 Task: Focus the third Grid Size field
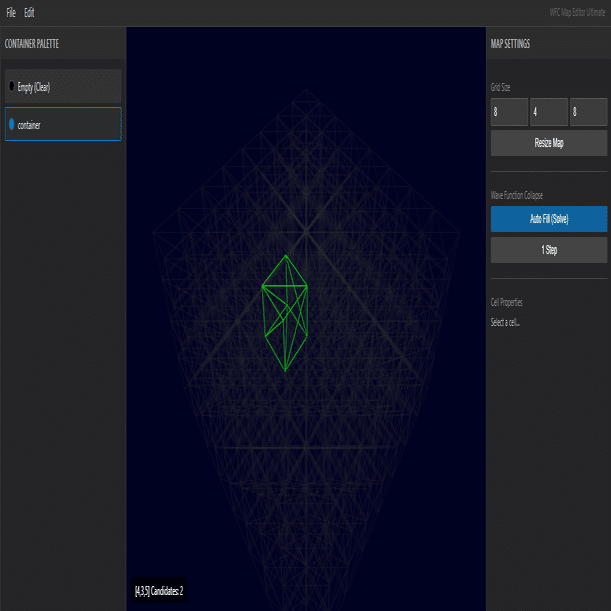tap(588, 112)
